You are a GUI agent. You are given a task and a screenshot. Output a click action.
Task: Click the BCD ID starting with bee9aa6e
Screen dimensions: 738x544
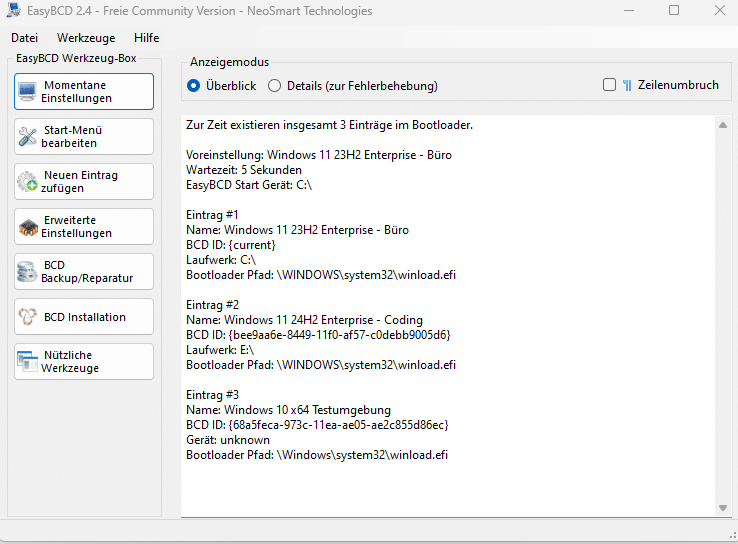tap(318, 335)
